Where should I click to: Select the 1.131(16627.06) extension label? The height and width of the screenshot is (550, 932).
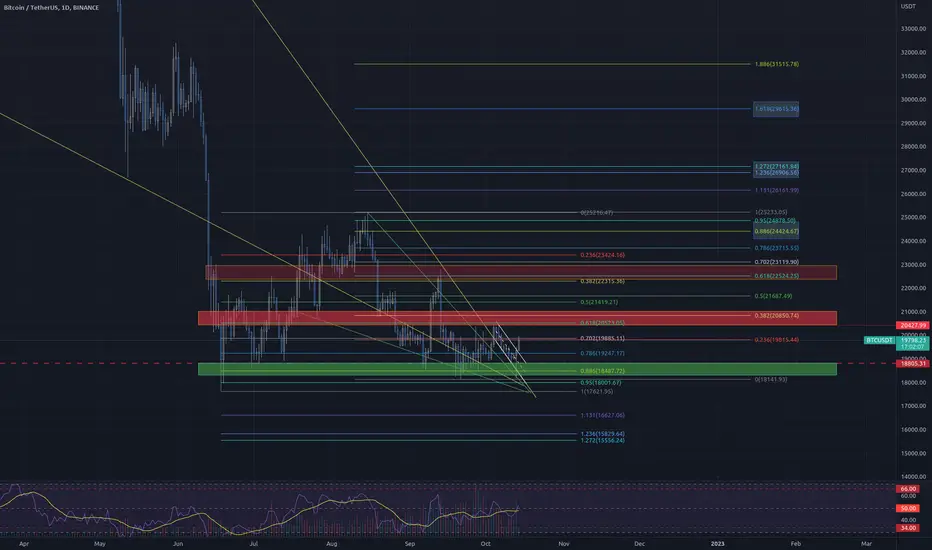(602, 416)
